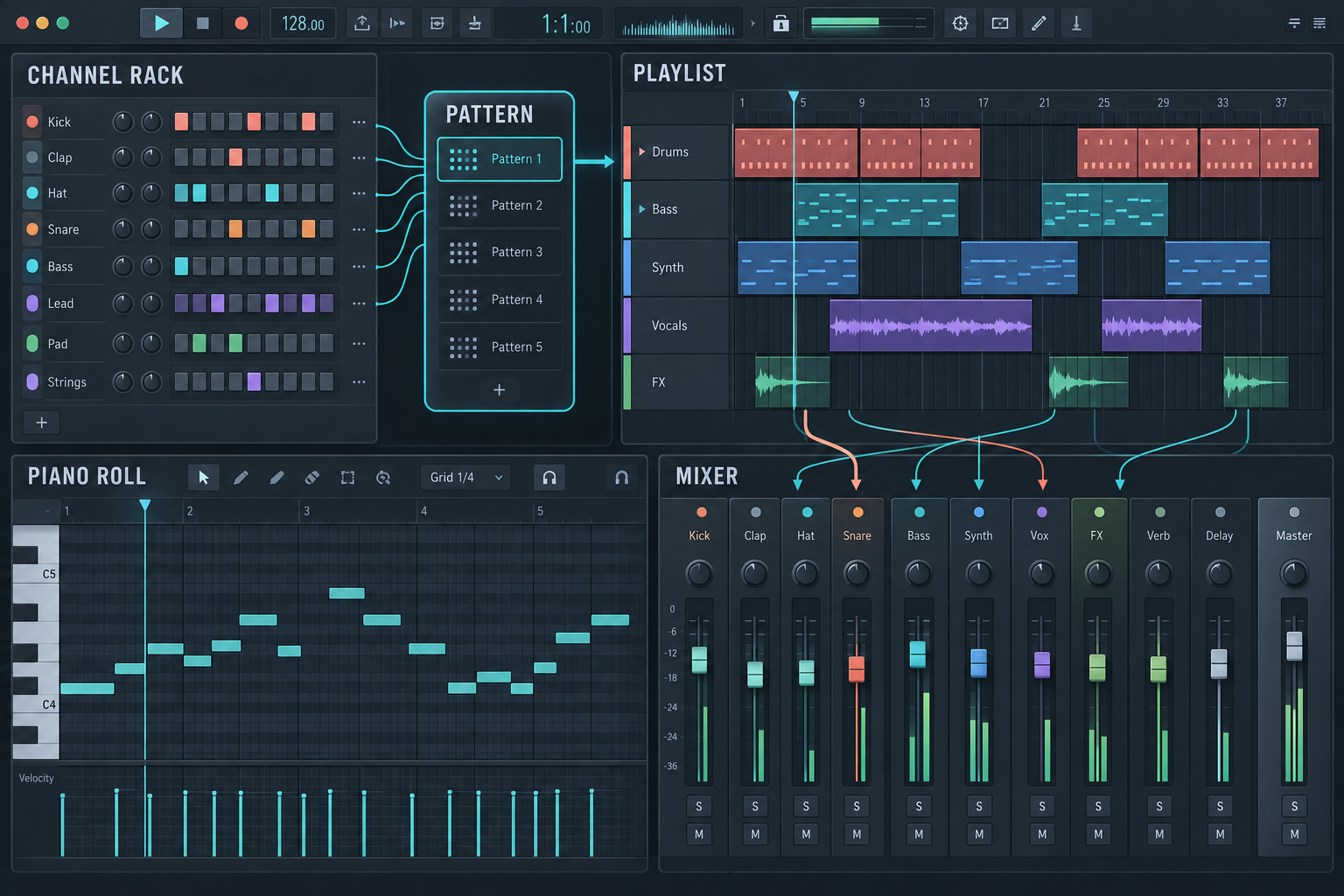Click the Pattern 1 dot-grid icon
Viewport: 1344px width, 896px height.
tap(463, 159)
